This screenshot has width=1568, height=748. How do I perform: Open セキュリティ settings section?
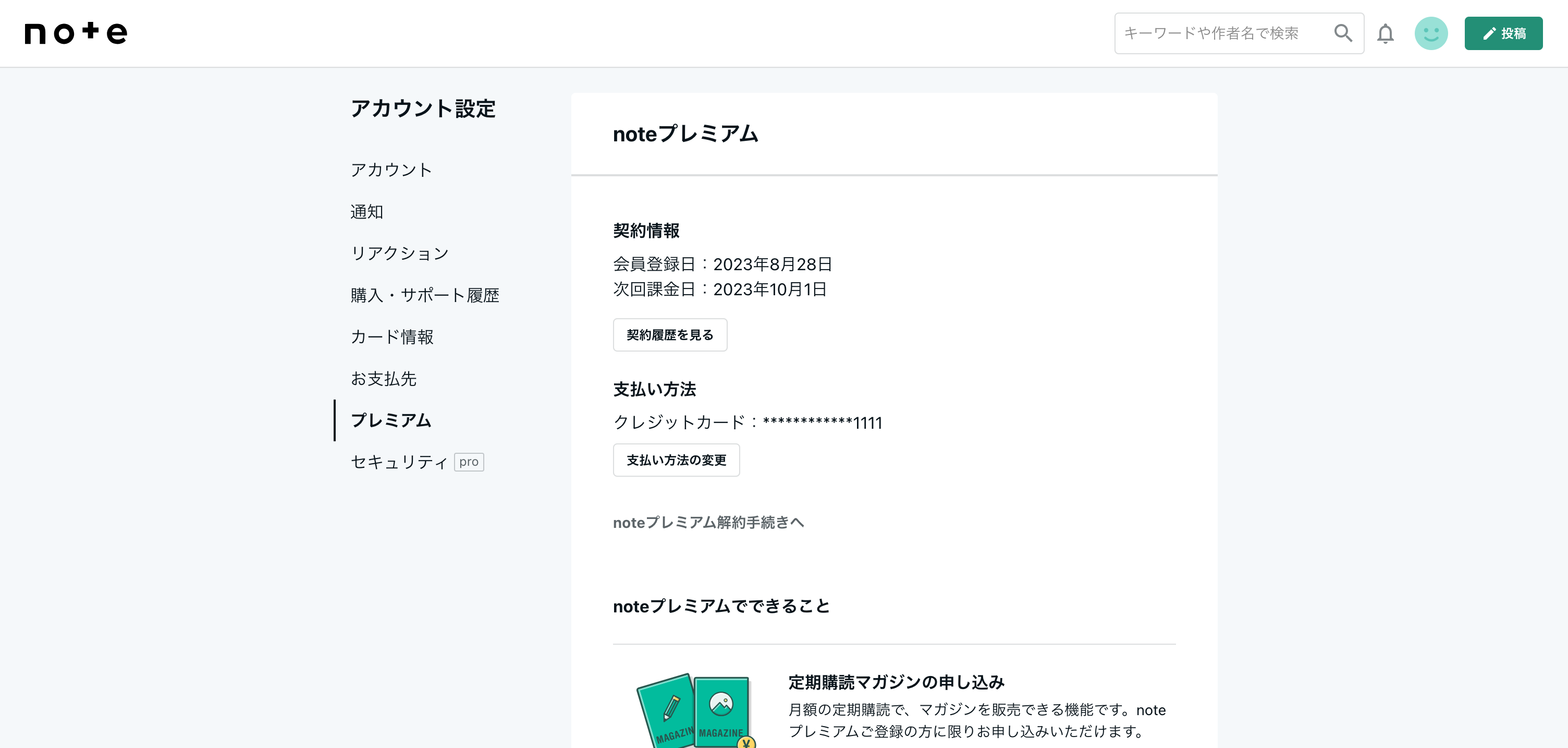399,462
